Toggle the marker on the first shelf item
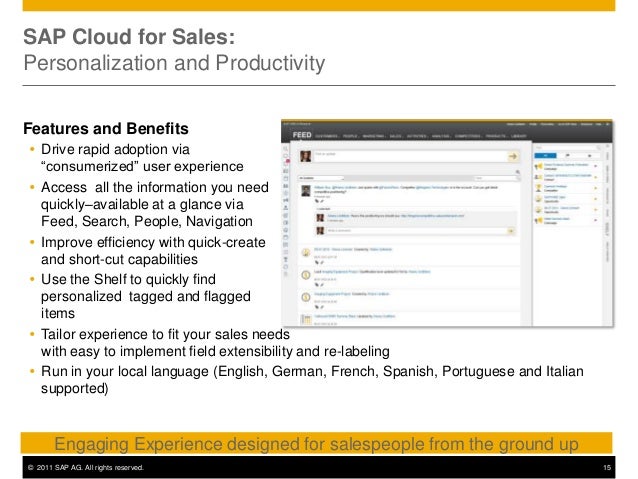638x479 pixels. point(595,166)
